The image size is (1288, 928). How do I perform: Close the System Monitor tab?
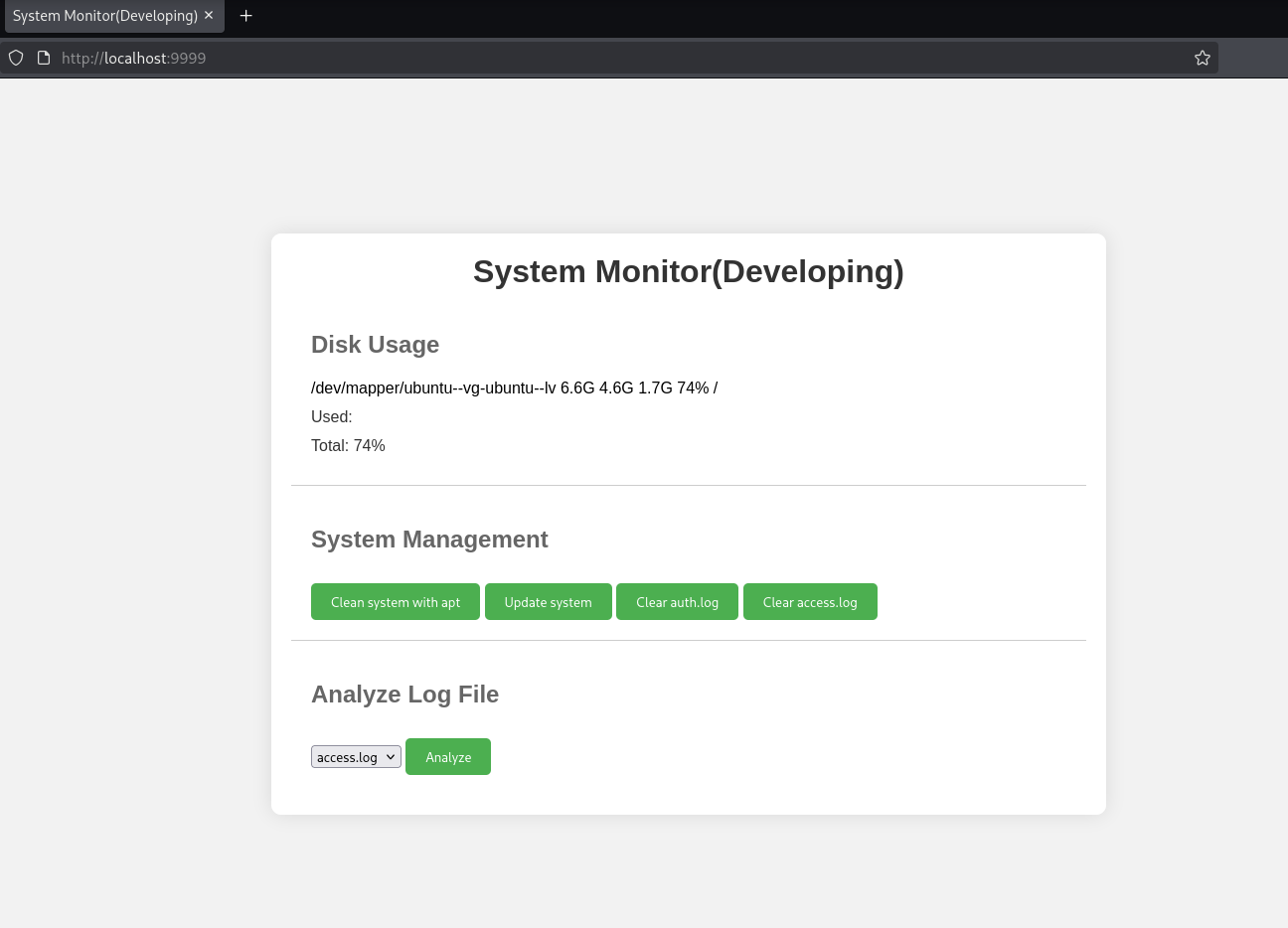pyautogui.click(x=208, y=16)
